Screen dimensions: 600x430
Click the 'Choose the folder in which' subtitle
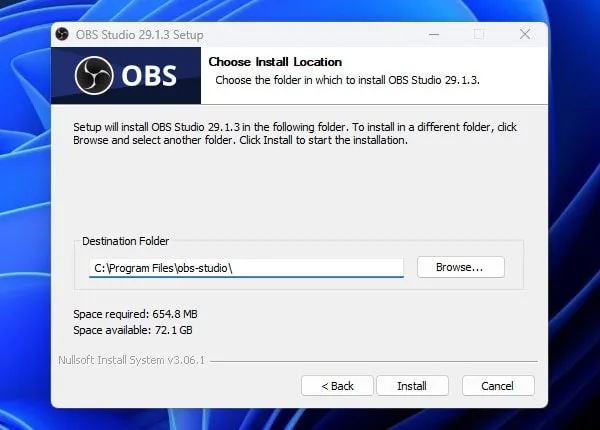click(347, 80)
